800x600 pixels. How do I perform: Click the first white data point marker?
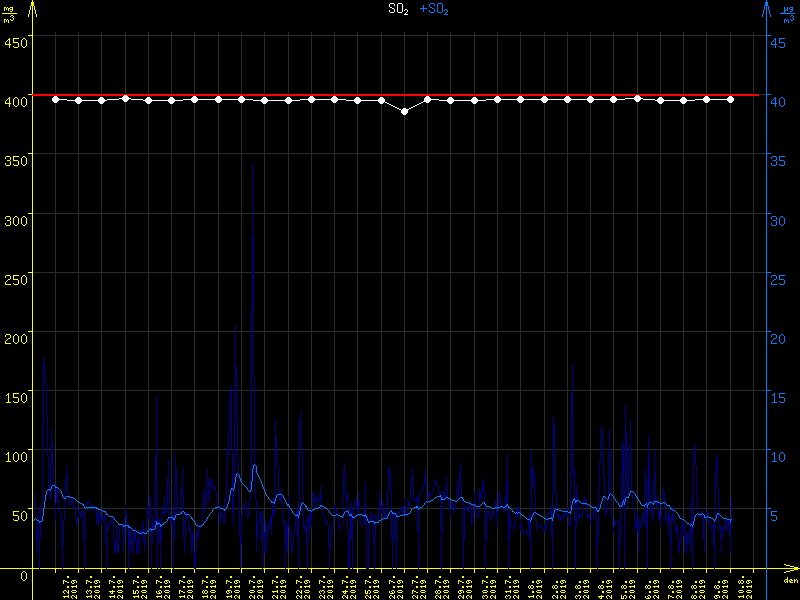55,99
